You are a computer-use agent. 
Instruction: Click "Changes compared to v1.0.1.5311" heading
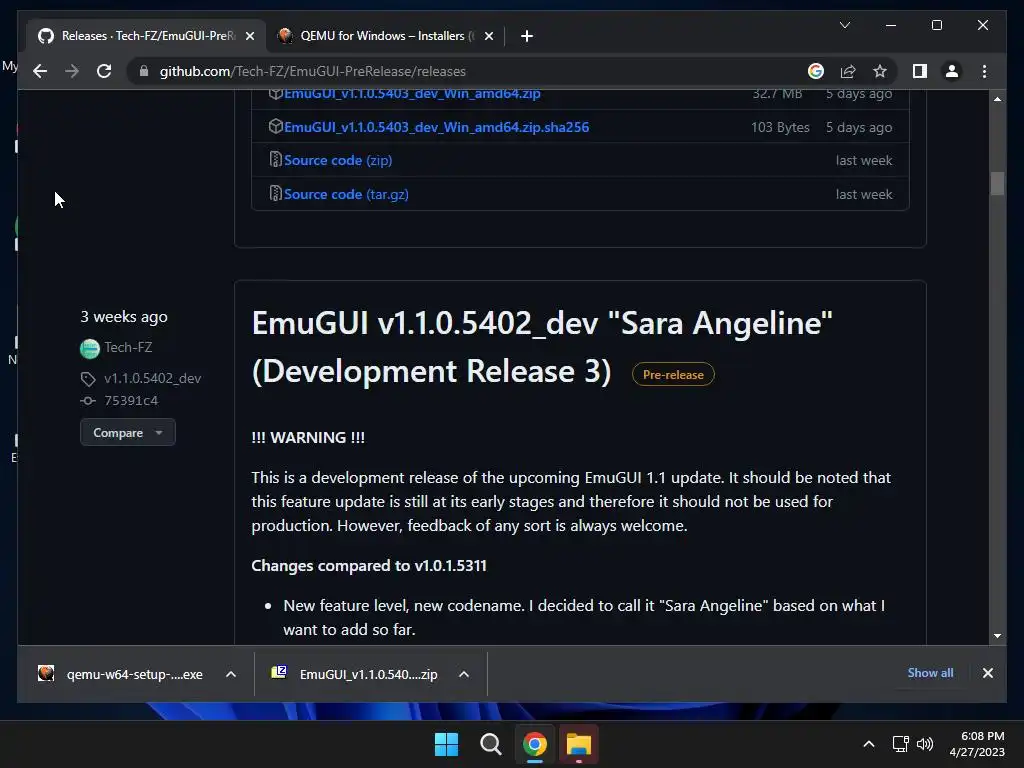(369, 566)
